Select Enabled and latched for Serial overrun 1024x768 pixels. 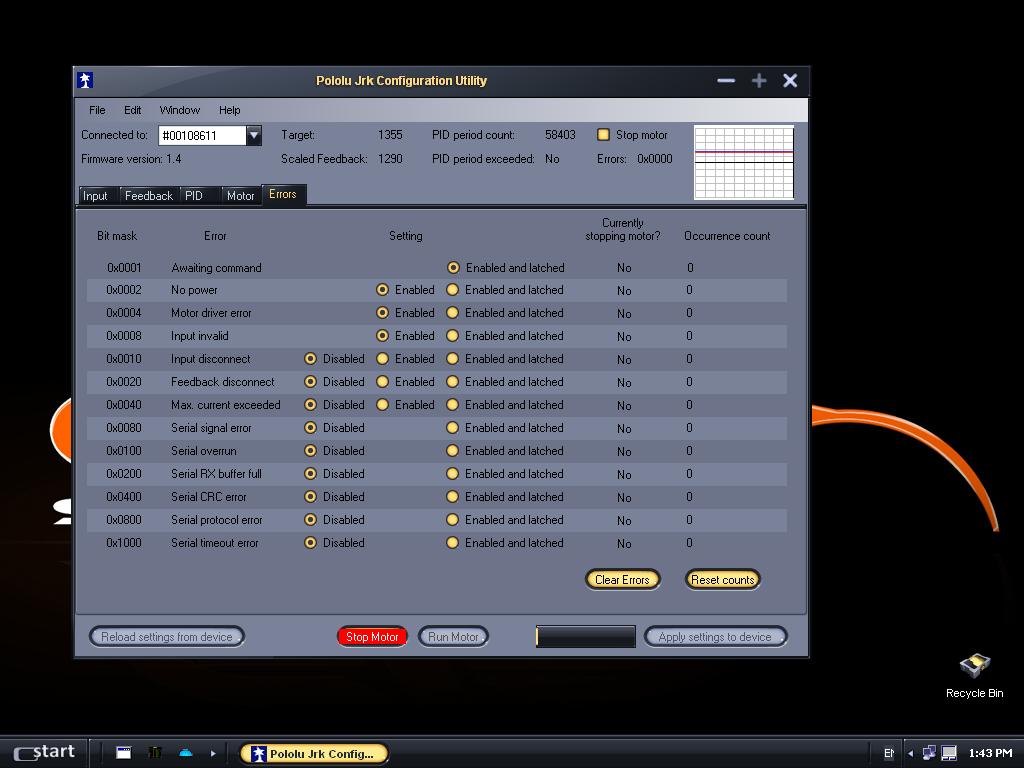pyautogui.click(x=452, y=451)
